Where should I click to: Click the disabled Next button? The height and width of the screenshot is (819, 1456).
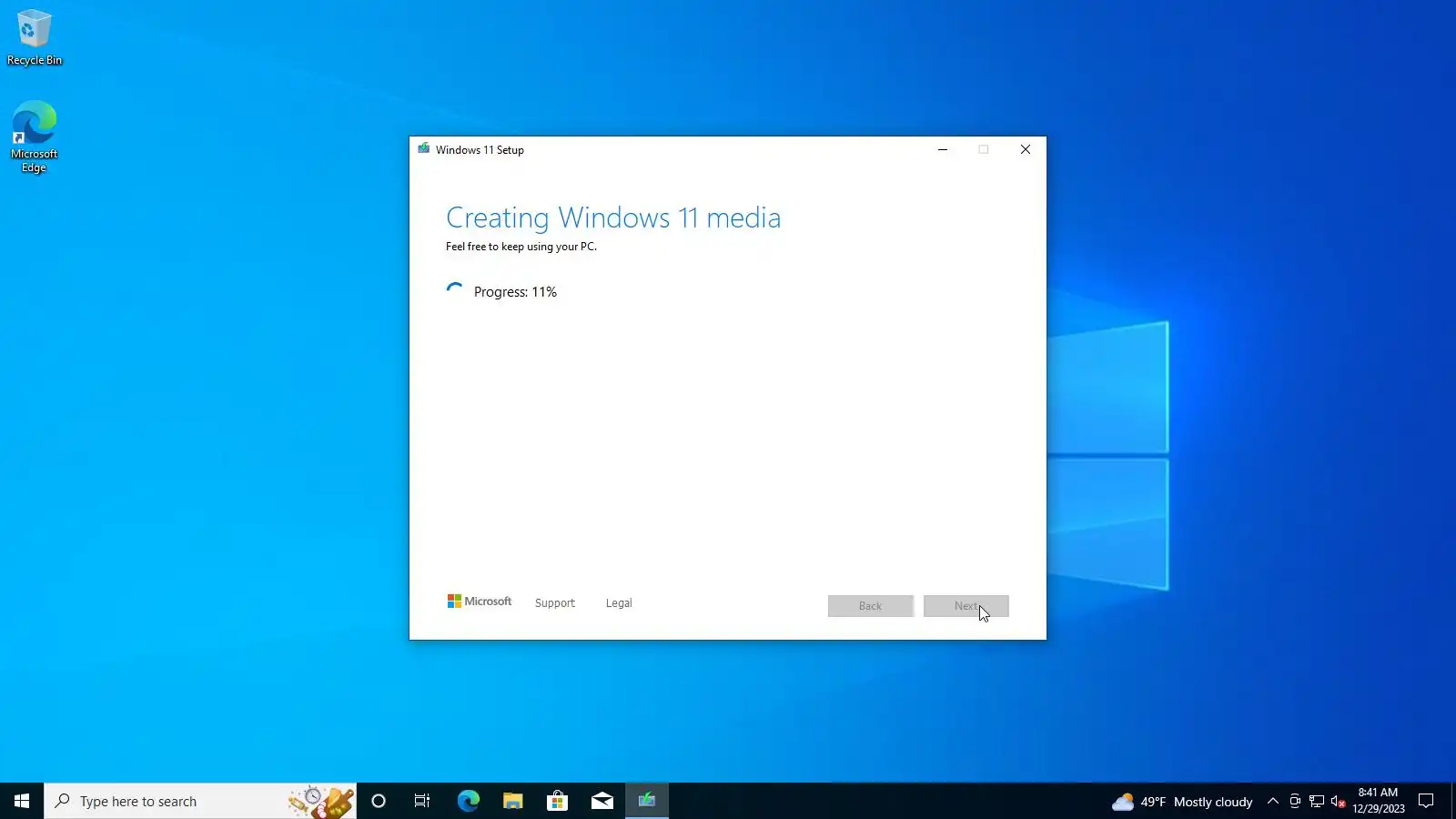point(966,606)
